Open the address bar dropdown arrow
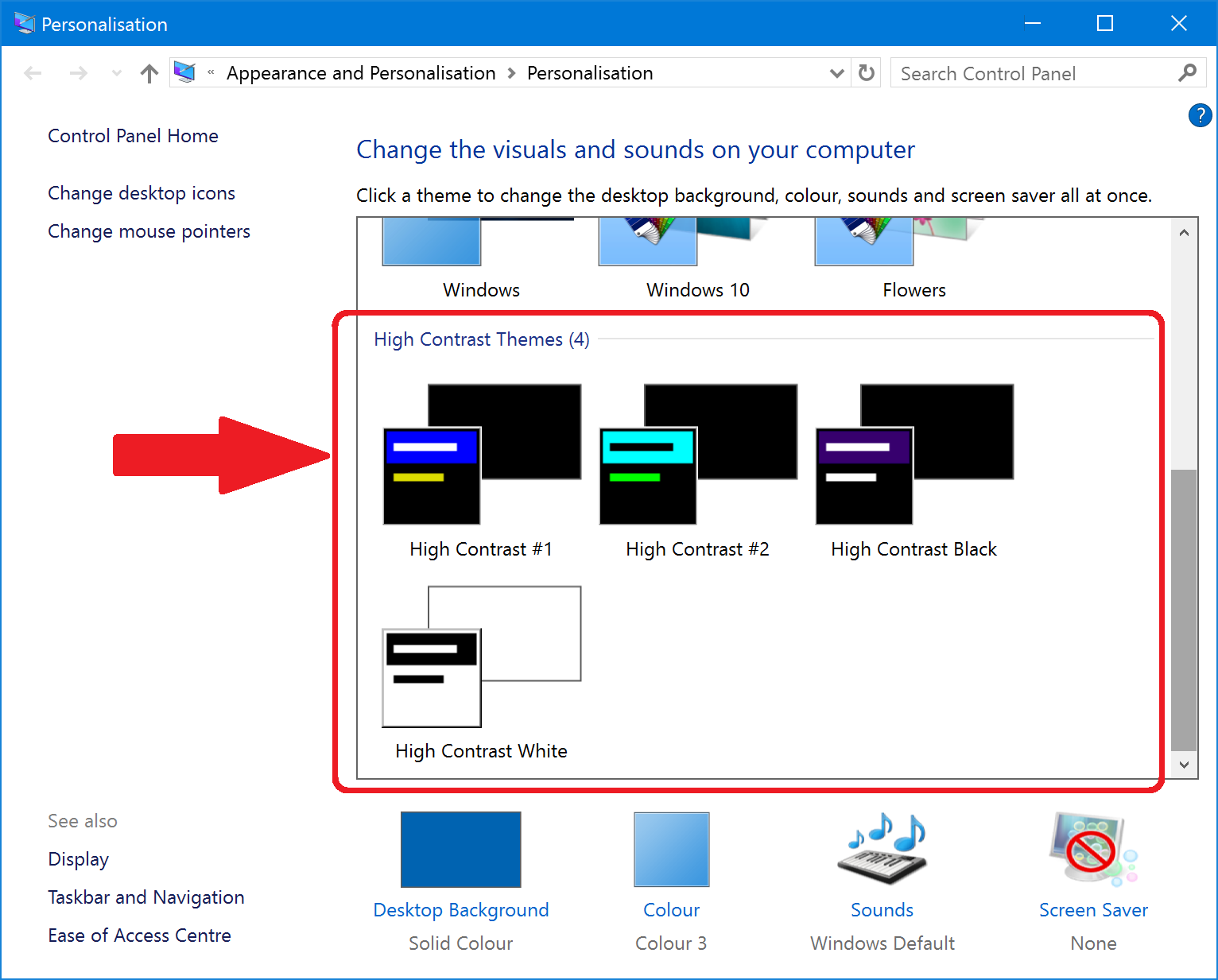 [836, 72]
